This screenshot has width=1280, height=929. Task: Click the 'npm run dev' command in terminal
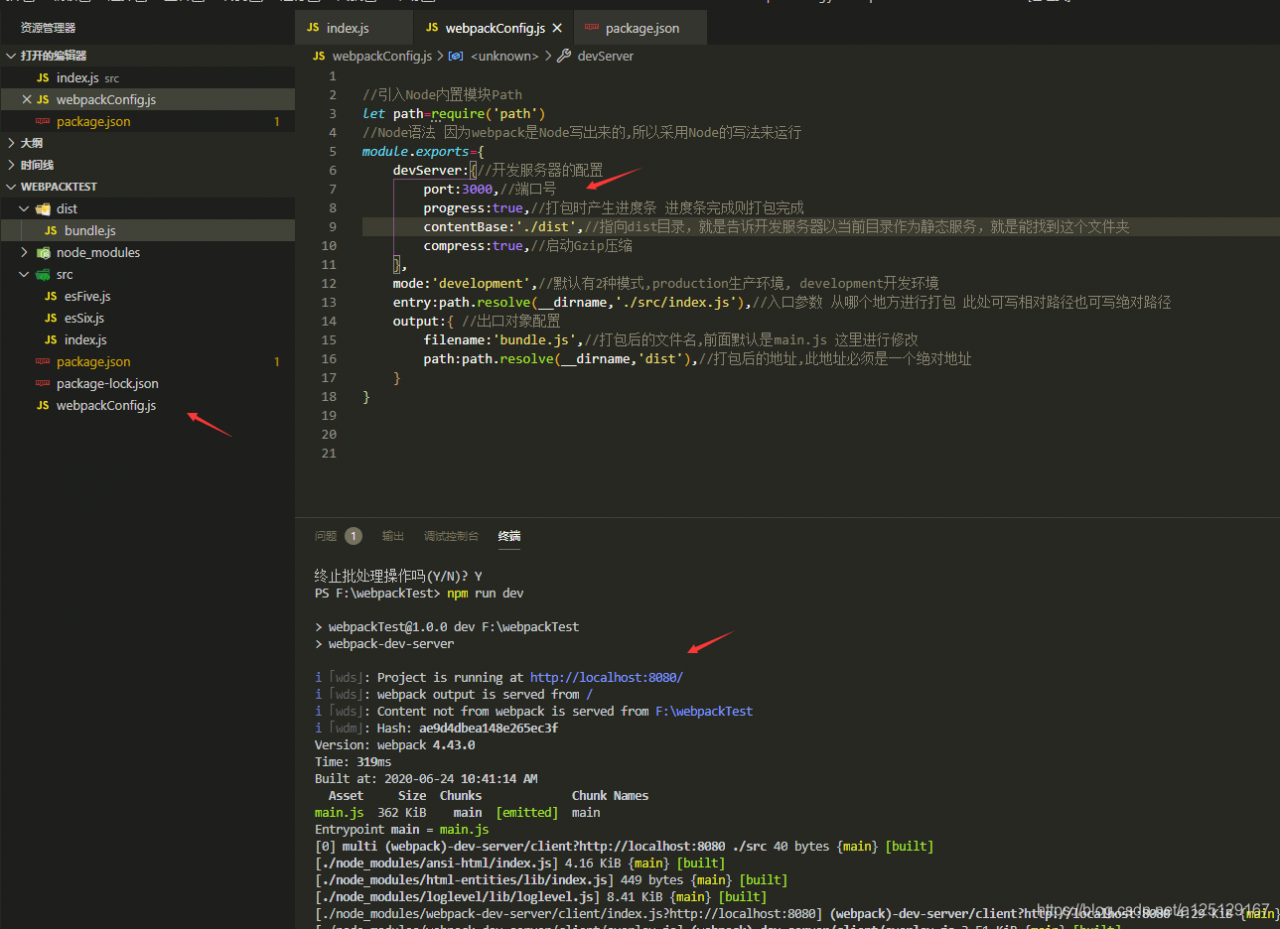click(x=485, y=594)
